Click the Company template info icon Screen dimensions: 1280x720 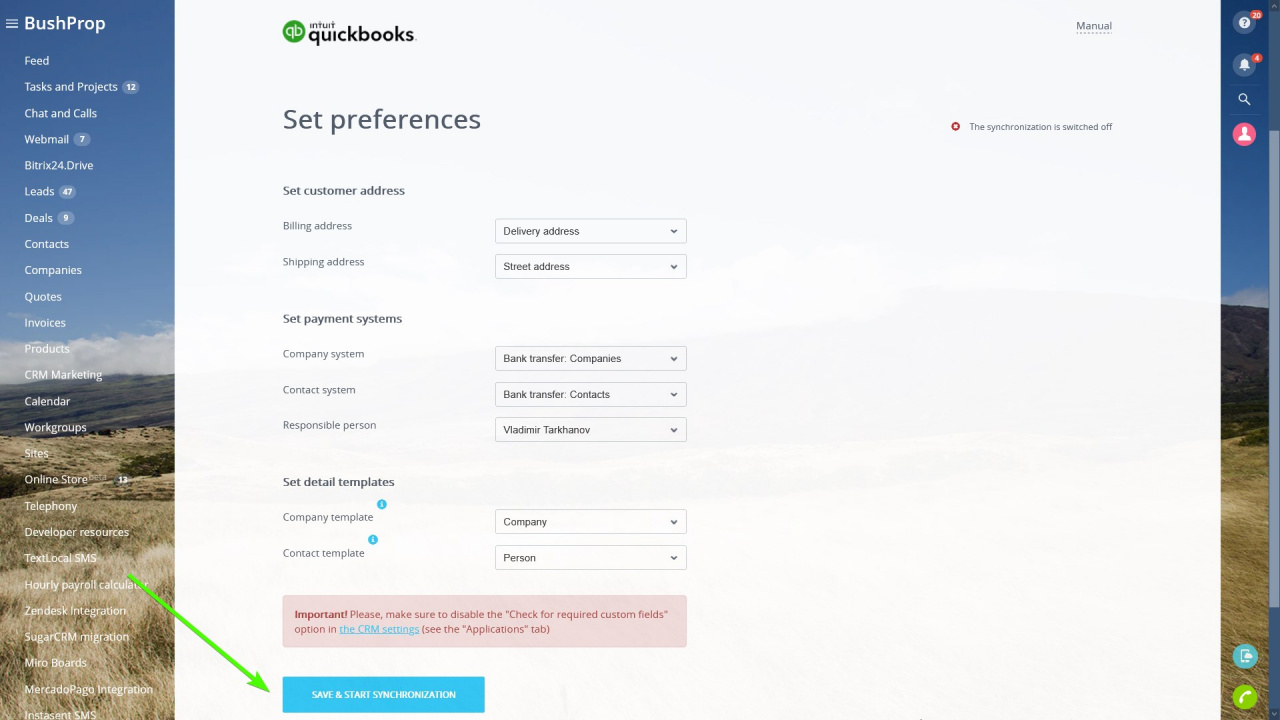(x=382, y=504)
